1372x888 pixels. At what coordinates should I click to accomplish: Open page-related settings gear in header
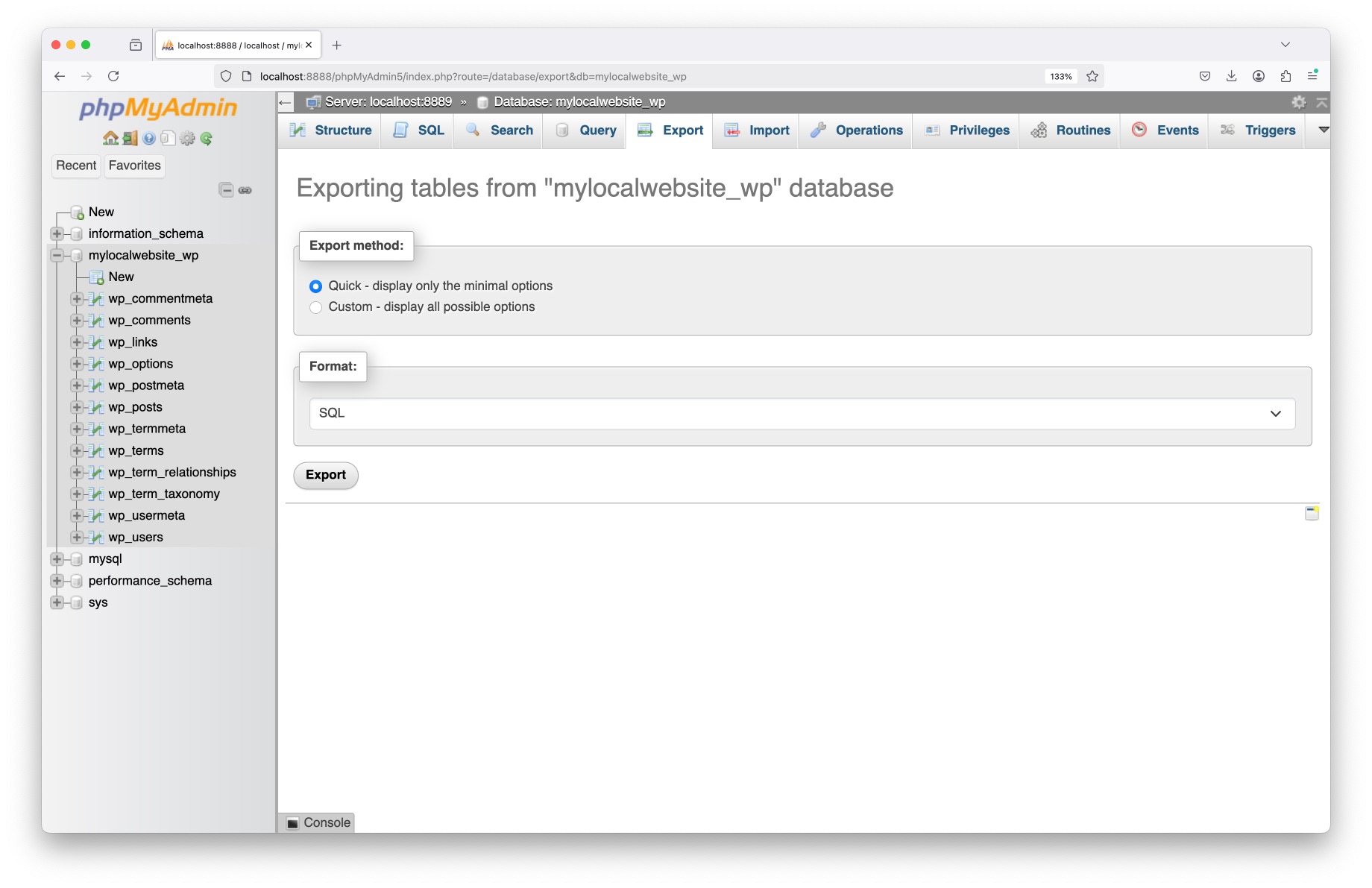pyautogui.click(x=1298, y=102)
